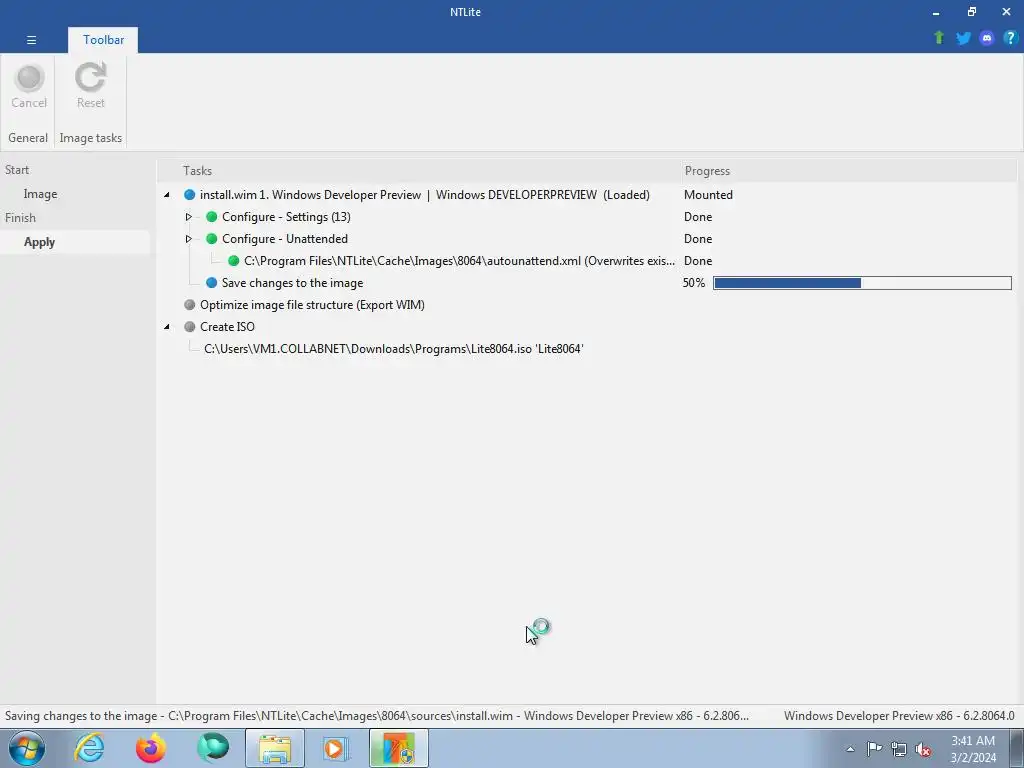The image size is (1024, 768).
Task: Click gray status dot of Optimize image row
Action: [189, 305]
